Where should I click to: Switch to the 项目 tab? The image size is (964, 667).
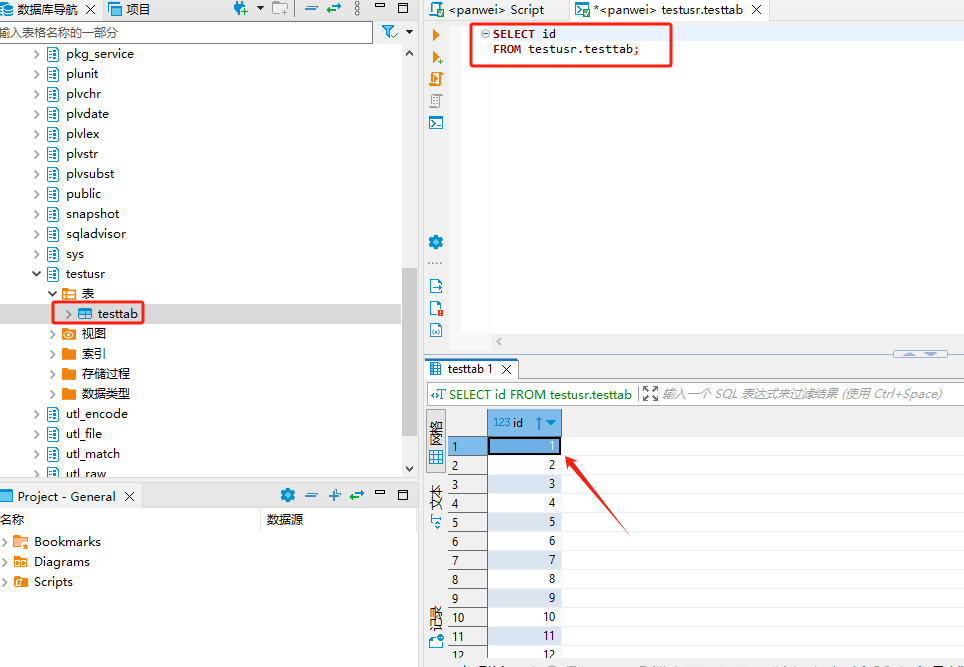pos(130,9)
